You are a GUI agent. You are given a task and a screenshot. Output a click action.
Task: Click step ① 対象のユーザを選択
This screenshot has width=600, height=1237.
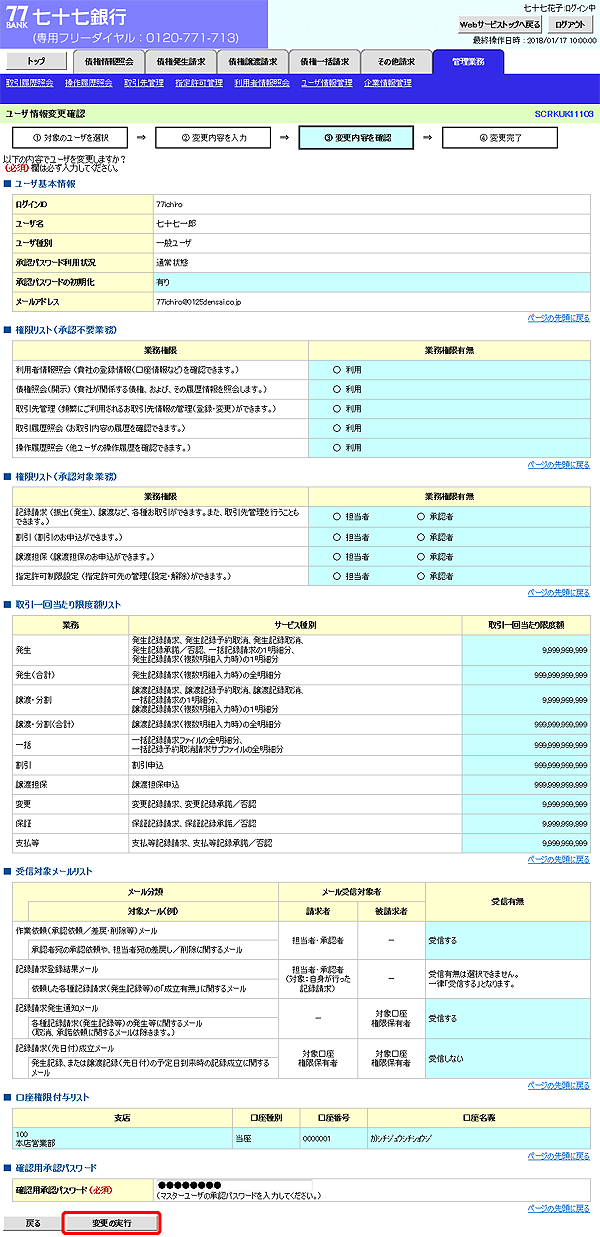pos(69,138)
